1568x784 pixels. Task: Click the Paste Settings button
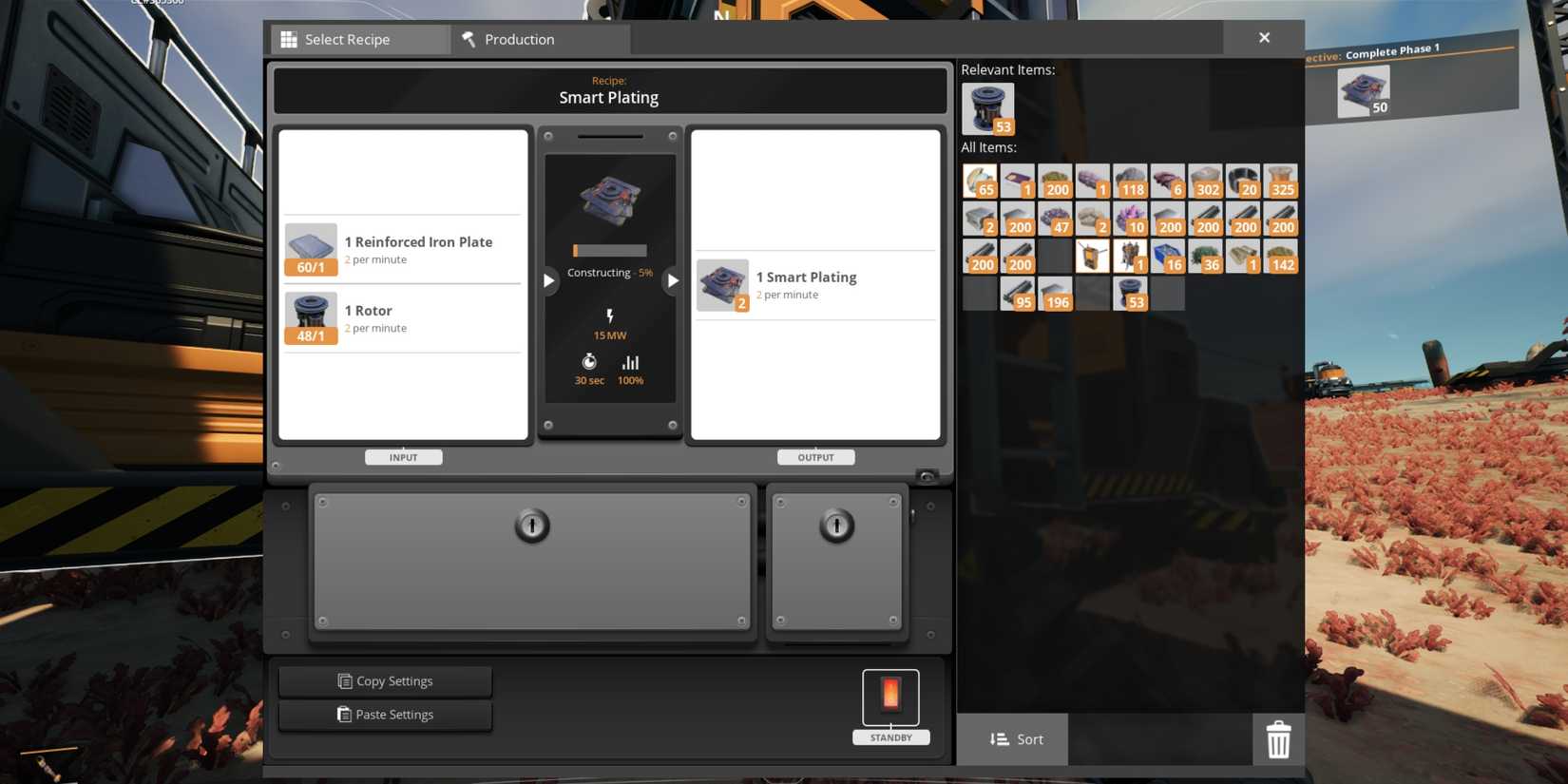click(385, 714)
